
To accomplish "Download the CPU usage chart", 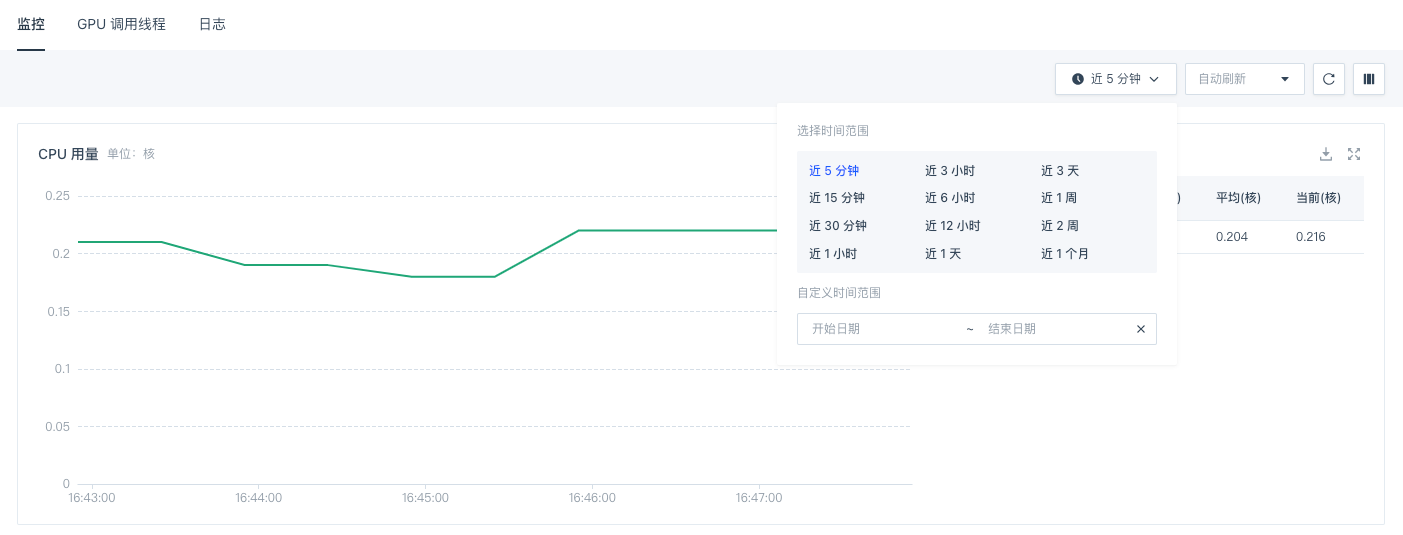I will pos(1326,154).
